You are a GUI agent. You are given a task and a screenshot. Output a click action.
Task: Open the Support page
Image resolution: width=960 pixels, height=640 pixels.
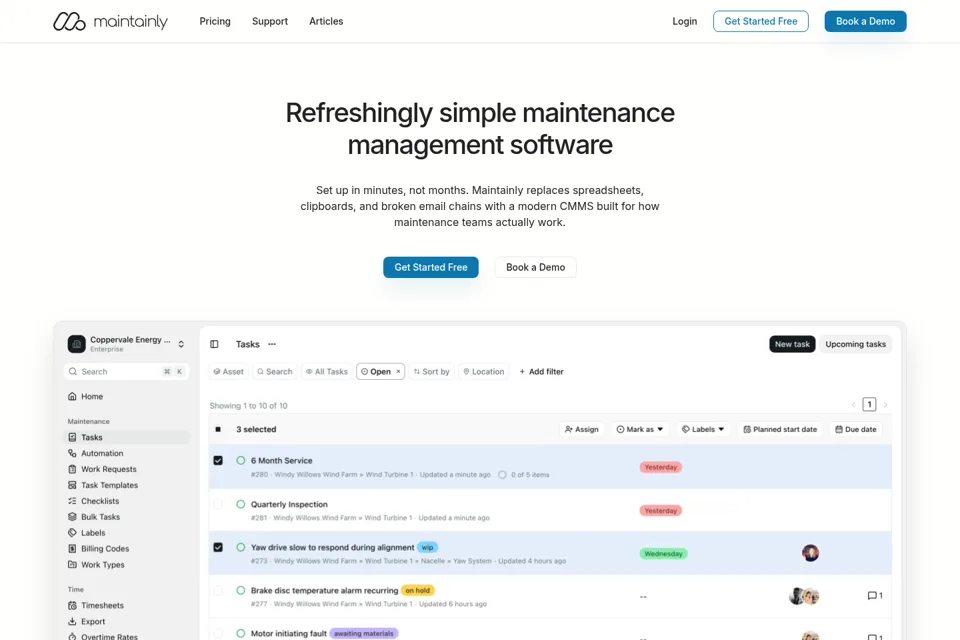point(269,21)
